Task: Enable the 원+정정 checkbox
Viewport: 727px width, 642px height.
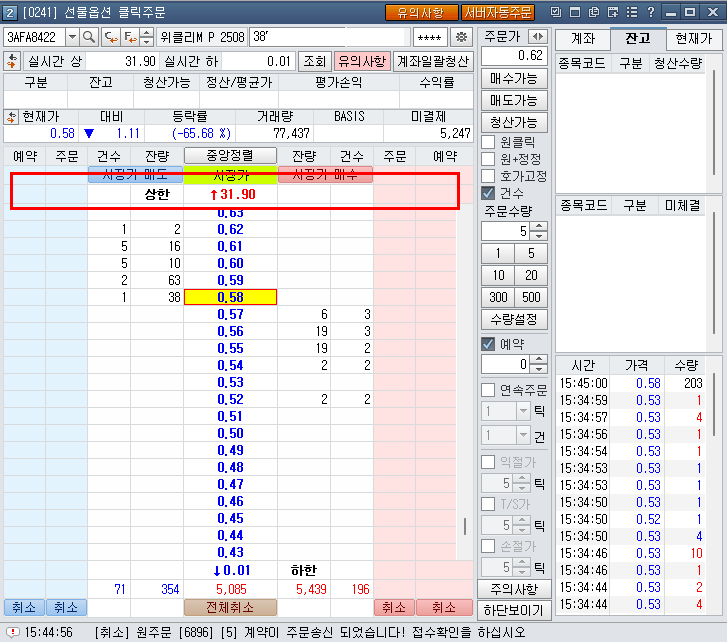Action: tap(488, 159)
